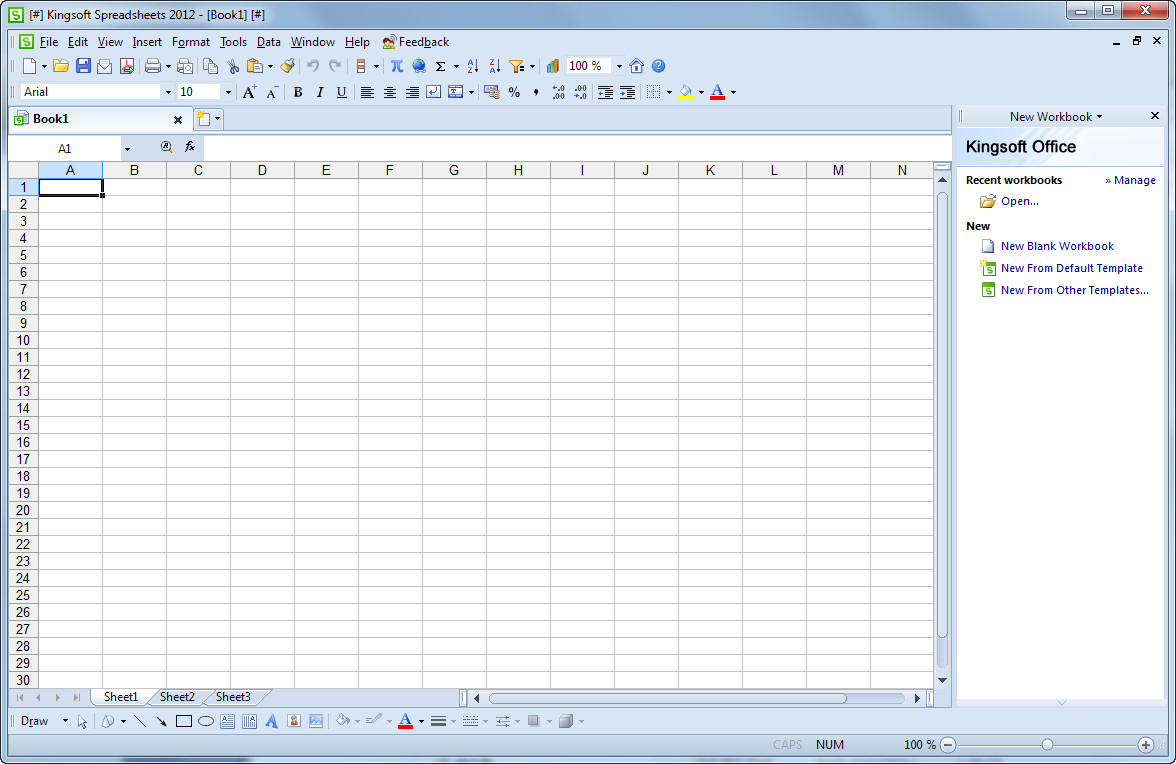The height and width of the screenshot is (764, 1176).
Task: Open Print Preview from the toolbar
Action: coord(184,66)
